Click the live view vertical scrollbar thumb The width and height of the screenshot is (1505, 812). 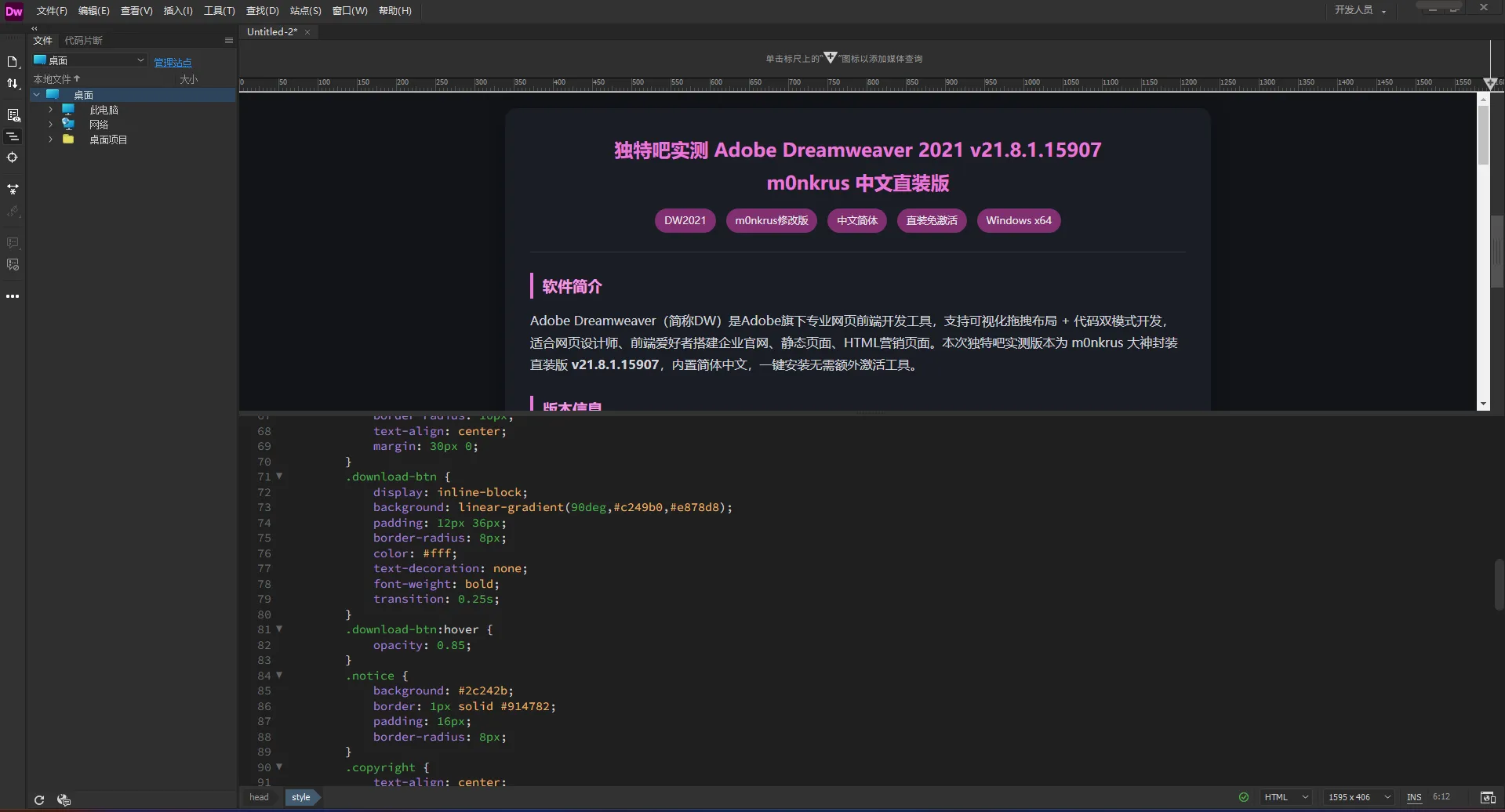1483,135
